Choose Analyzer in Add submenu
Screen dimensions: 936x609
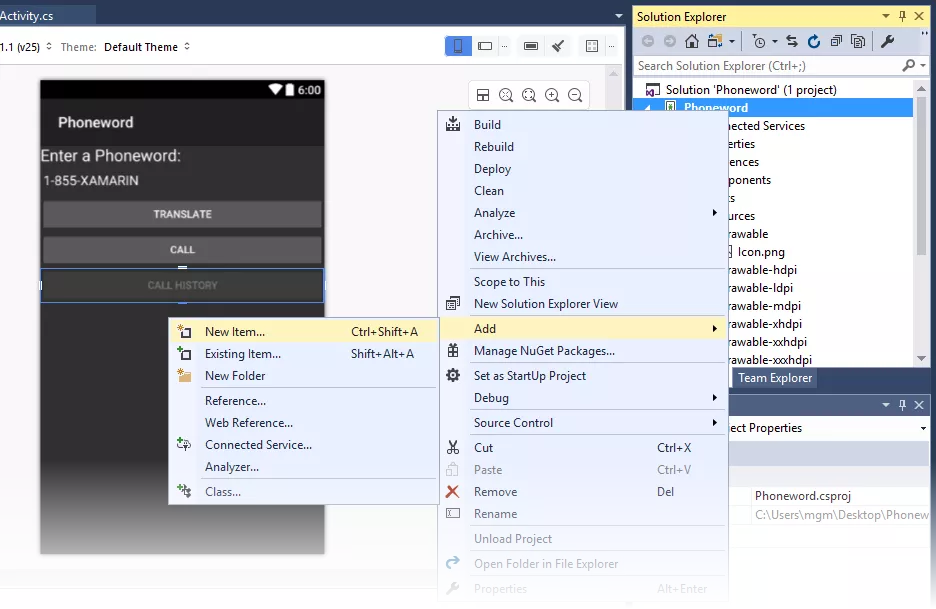(x=304, y=467)
